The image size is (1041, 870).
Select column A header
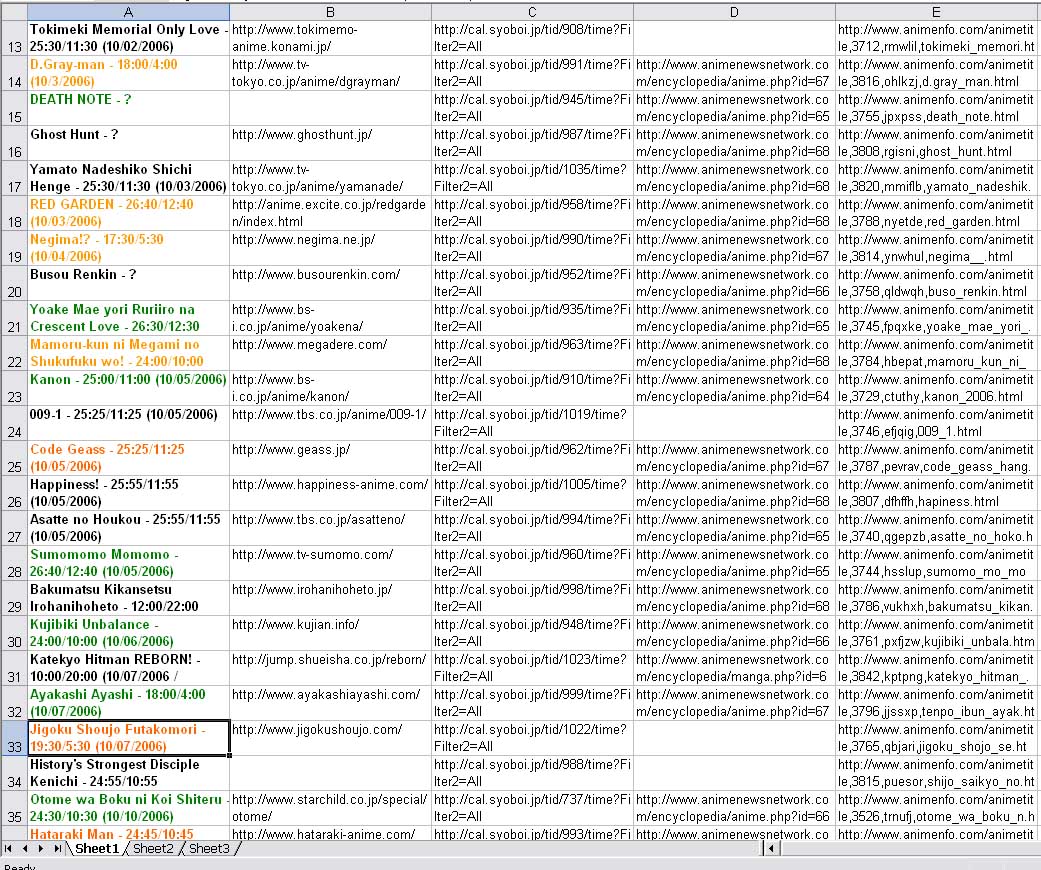tap(128, 12)
